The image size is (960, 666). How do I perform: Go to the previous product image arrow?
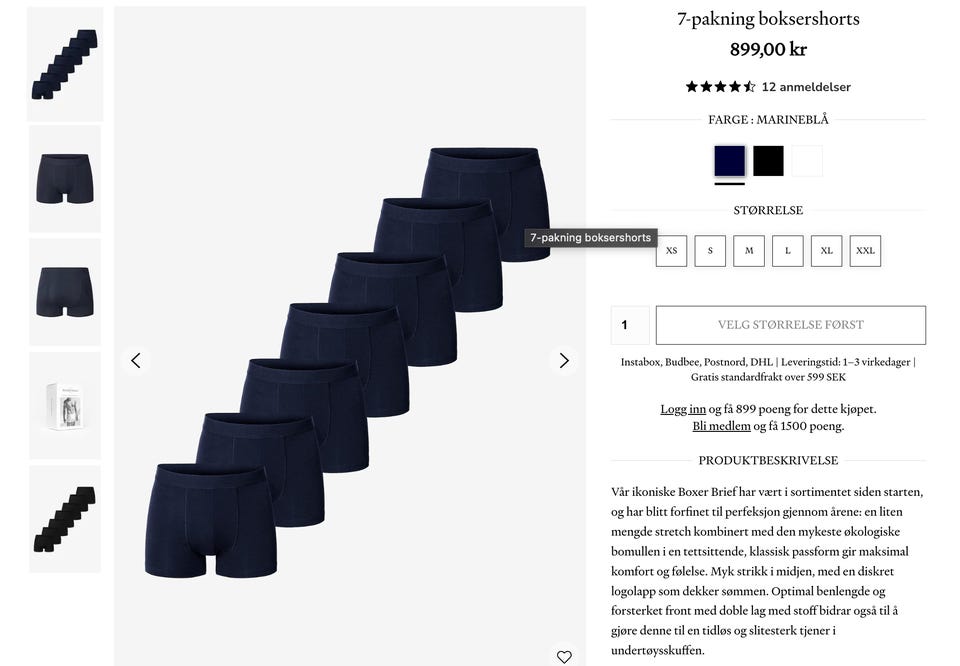pyautogui.click(x=136, y=361)
